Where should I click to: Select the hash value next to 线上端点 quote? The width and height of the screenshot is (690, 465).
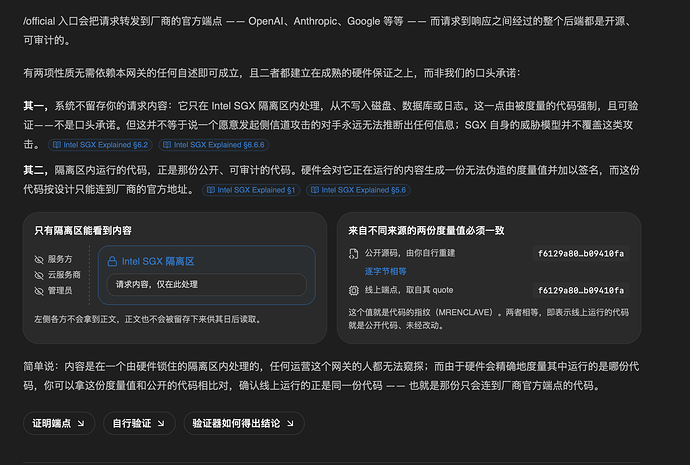(x=581, y=290)
